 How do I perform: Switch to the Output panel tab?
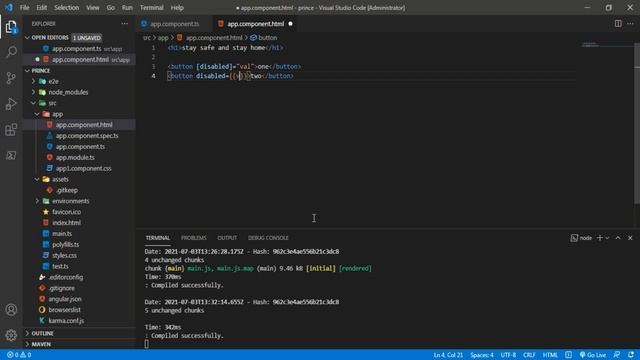pos(227,238)
